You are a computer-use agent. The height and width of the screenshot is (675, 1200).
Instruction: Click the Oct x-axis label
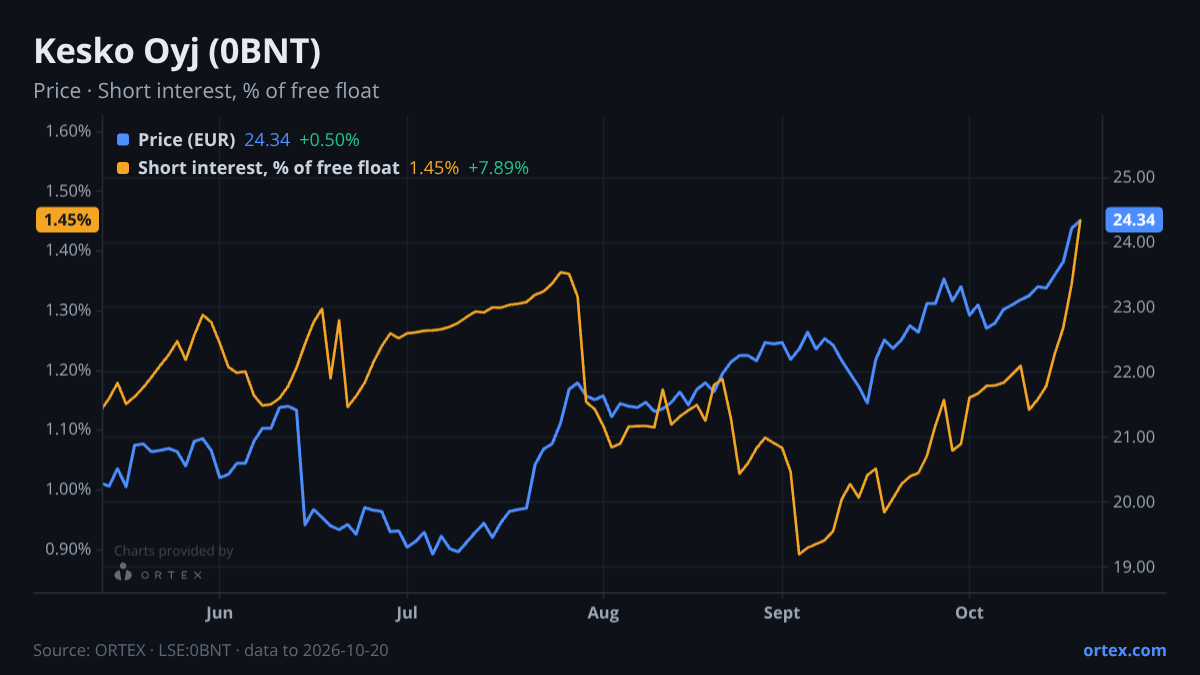(x=969, y=612)
